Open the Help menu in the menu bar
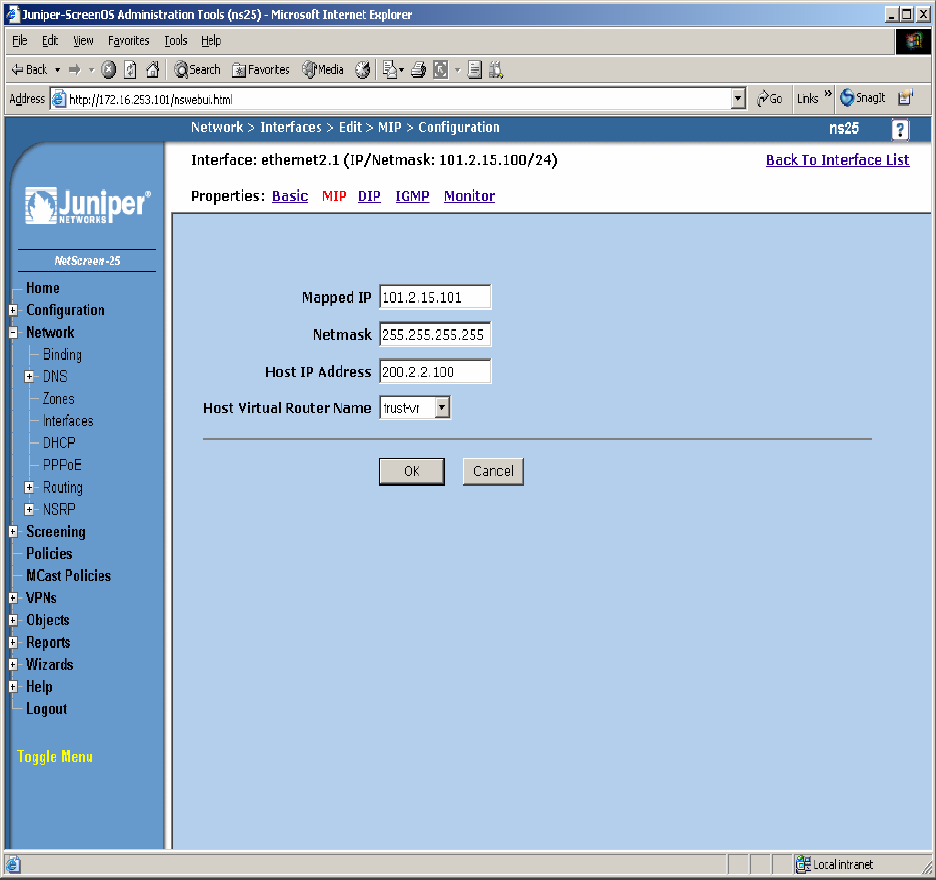The image size is (936, 880). (x=211, y=41)
